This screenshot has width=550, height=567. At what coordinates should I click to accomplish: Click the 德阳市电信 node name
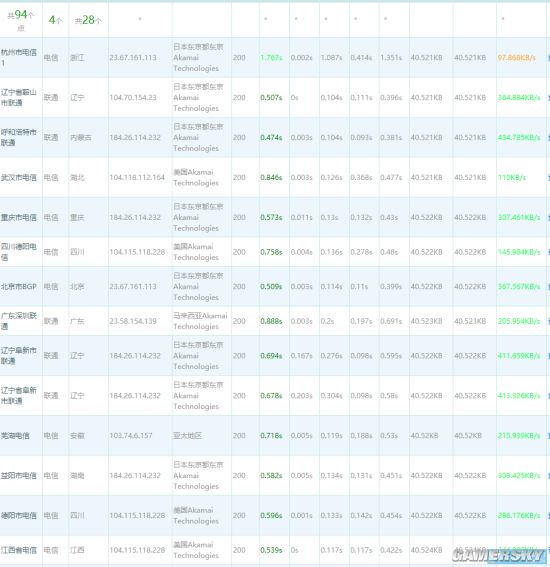tap(19, 516)
